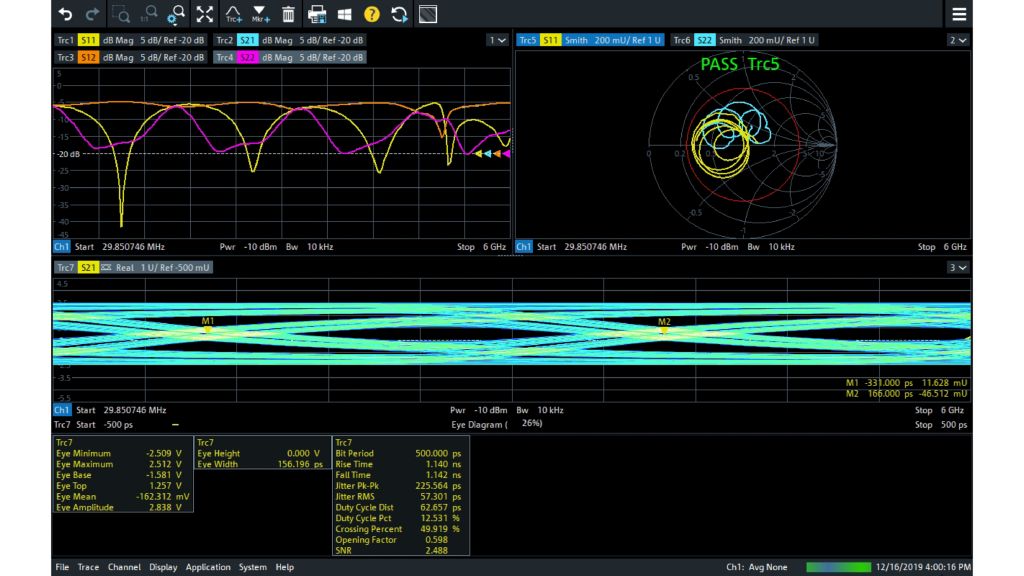Click the Undo arrow icon
1024x576 pixels.
pyautogui.click(x=66, y=14)
